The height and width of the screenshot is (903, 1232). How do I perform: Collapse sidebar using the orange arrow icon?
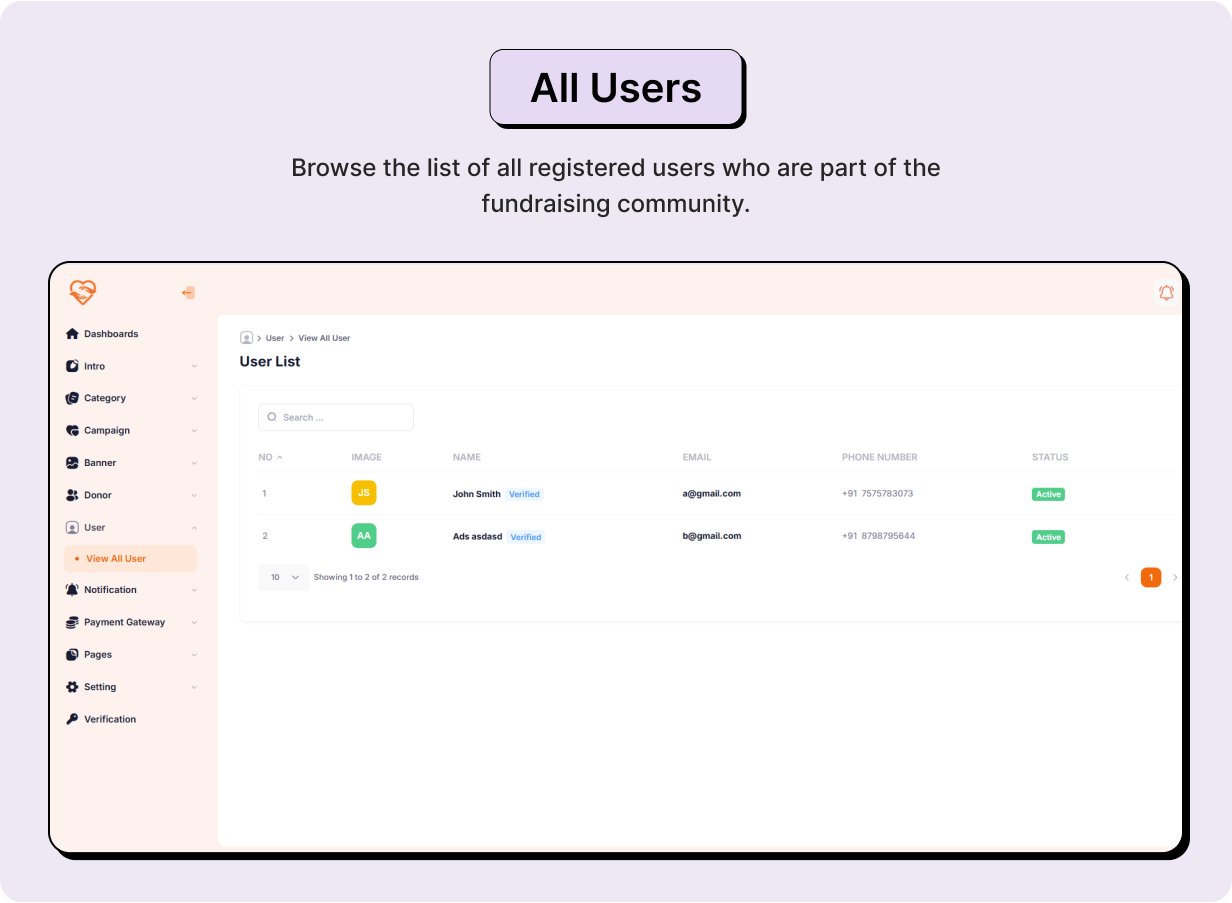click(x=188, y=293)
